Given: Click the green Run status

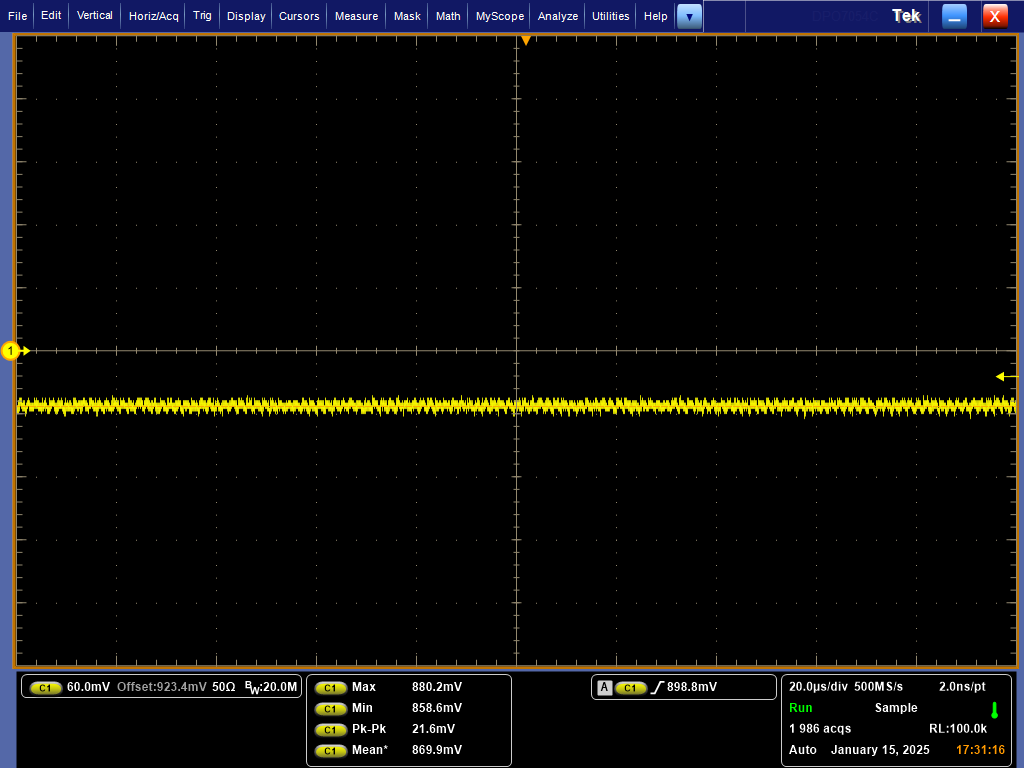Looking at the screenshot, I should point(801,708).
